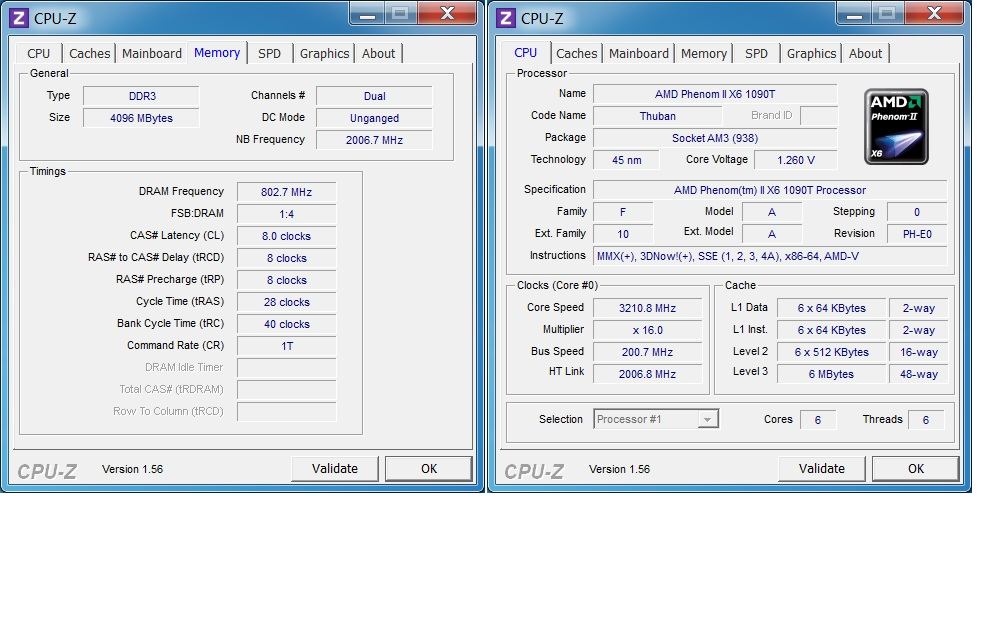
Task: Click the tRAS 28 clocks value
Action: pyautogui.click(x=287, y=302)
